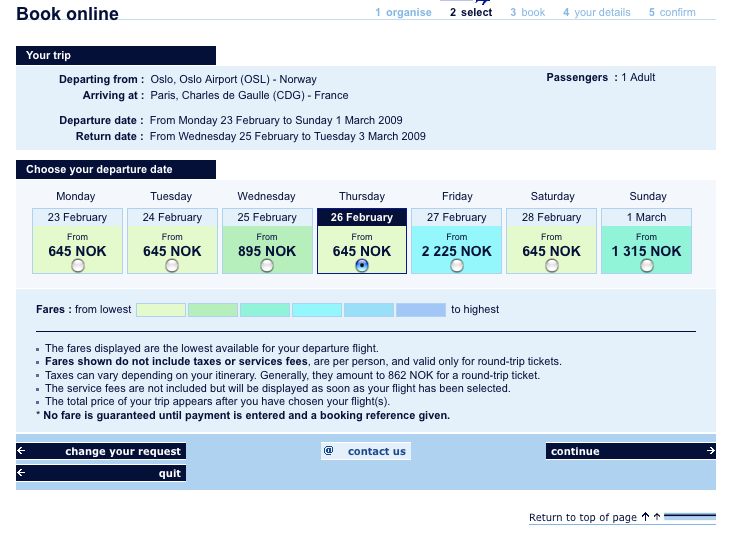Click the 1 315 NOK fare price
The image size is (729, 537).
[x=646, y=251]
